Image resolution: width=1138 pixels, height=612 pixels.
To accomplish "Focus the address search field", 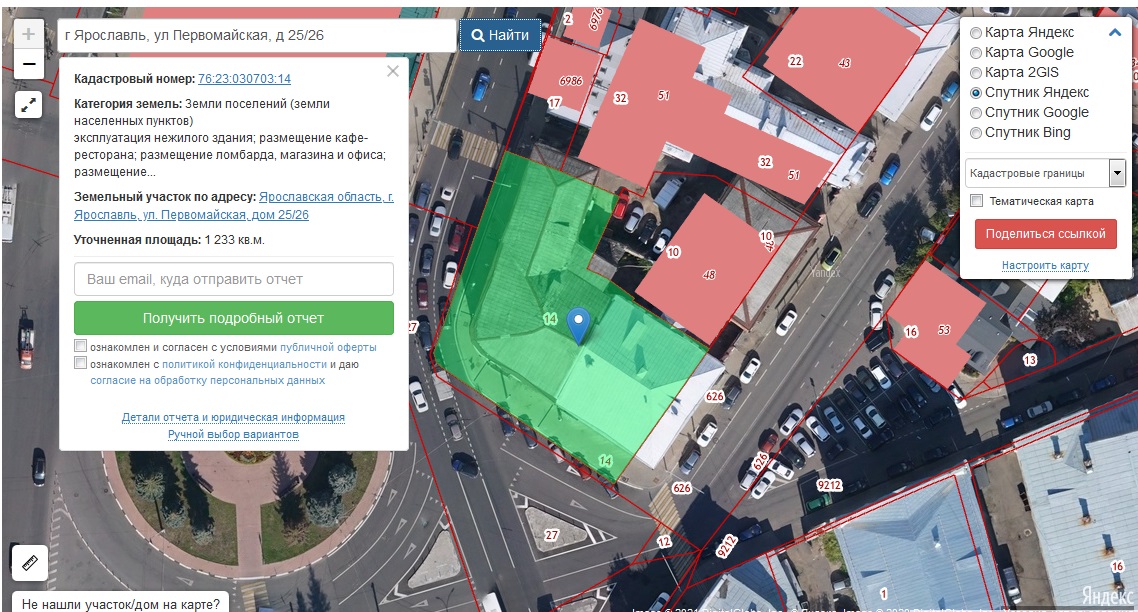I will (x=257, y=35).
